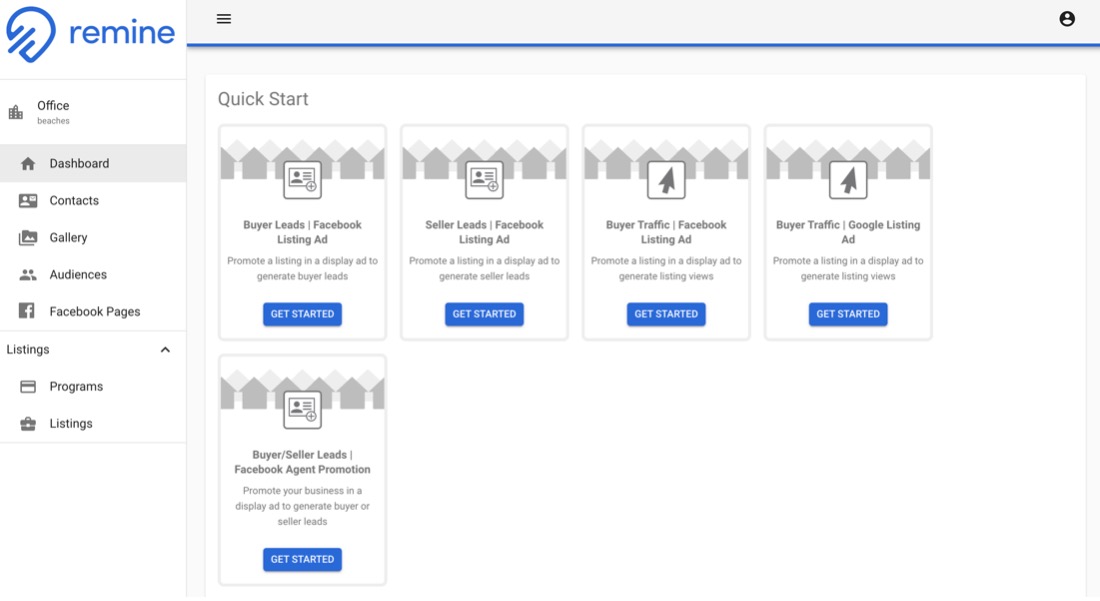1100x601 pixels.
Task: Click the remine logo
Action: coord(90,34)
